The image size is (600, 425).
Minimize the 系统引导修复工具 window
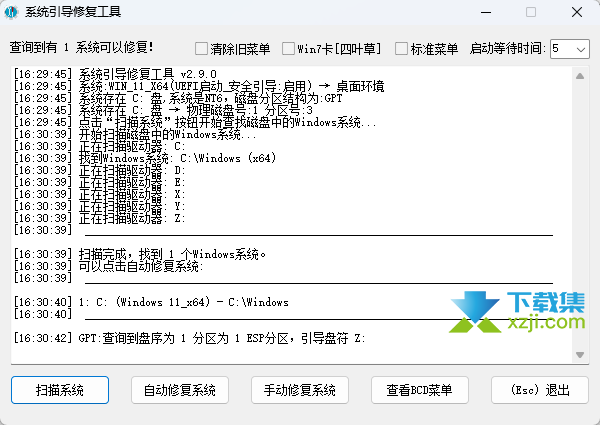485,13
